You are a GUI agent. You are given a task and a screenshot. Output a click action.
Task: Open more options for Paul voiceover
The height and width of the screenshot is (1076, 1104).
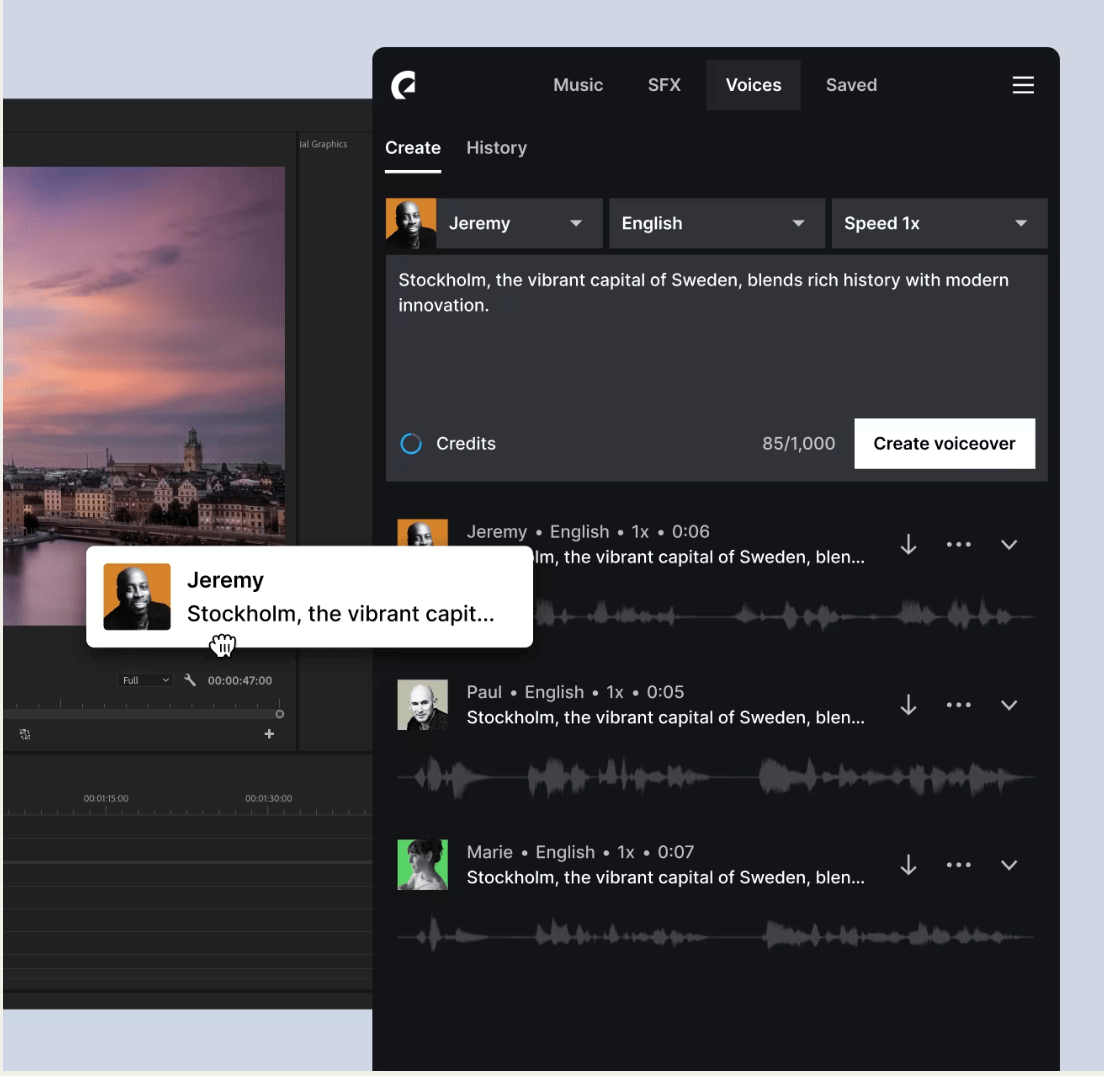click(x=958, y=705)
